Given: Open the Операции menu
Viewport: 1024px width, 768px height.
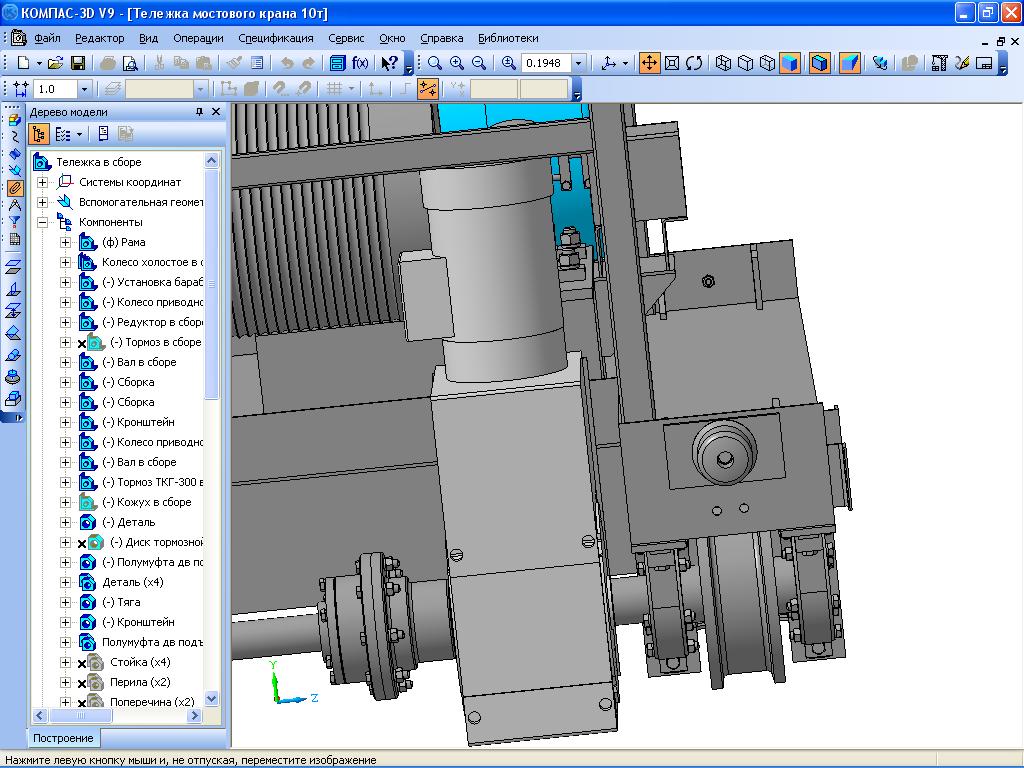Looking at the screenshot, I should pos(198,38).
